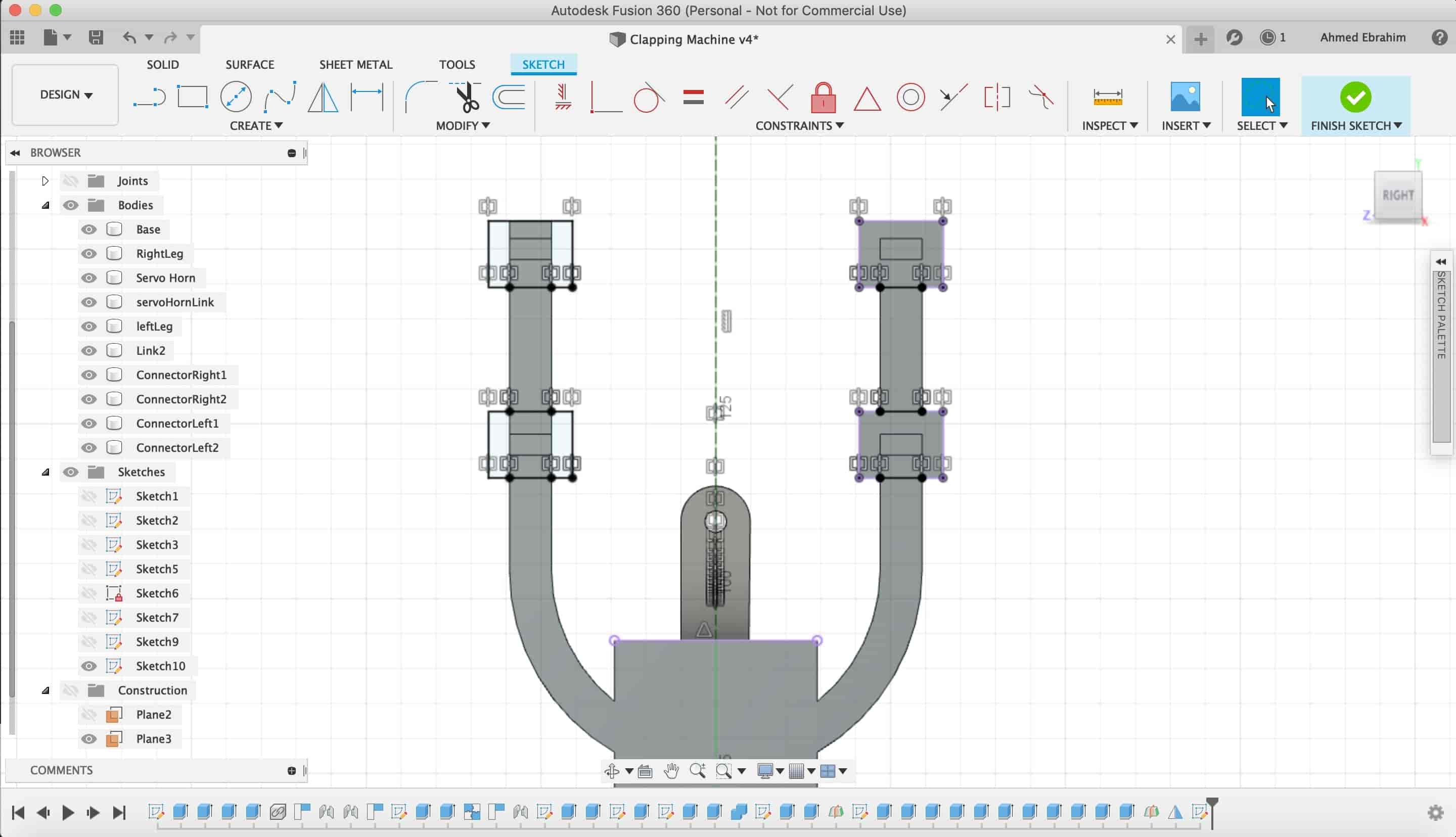Hide the Plane3 construction plane
1456x837 pixels.
click(88, 739)
